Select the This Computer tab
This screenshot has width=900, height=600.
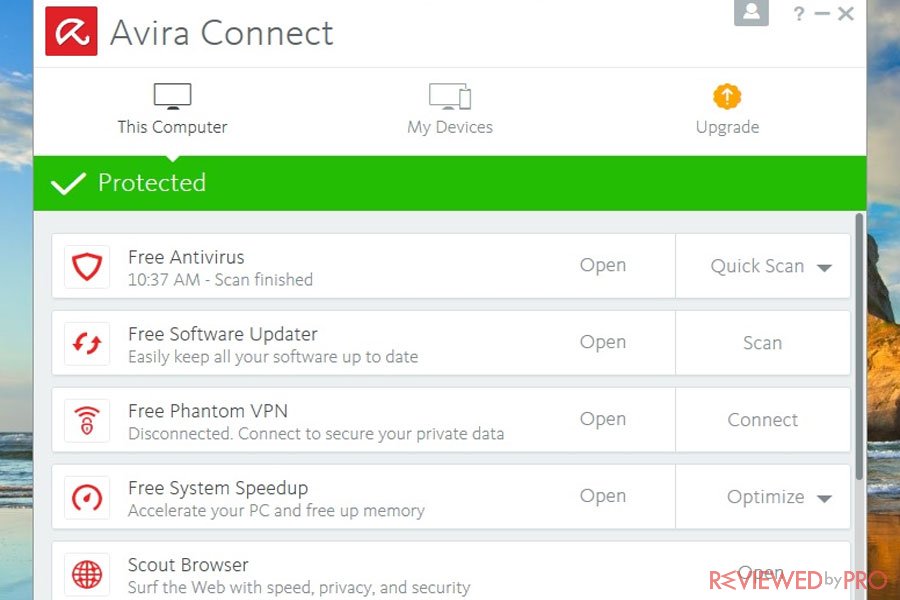(x=172, y=110)
